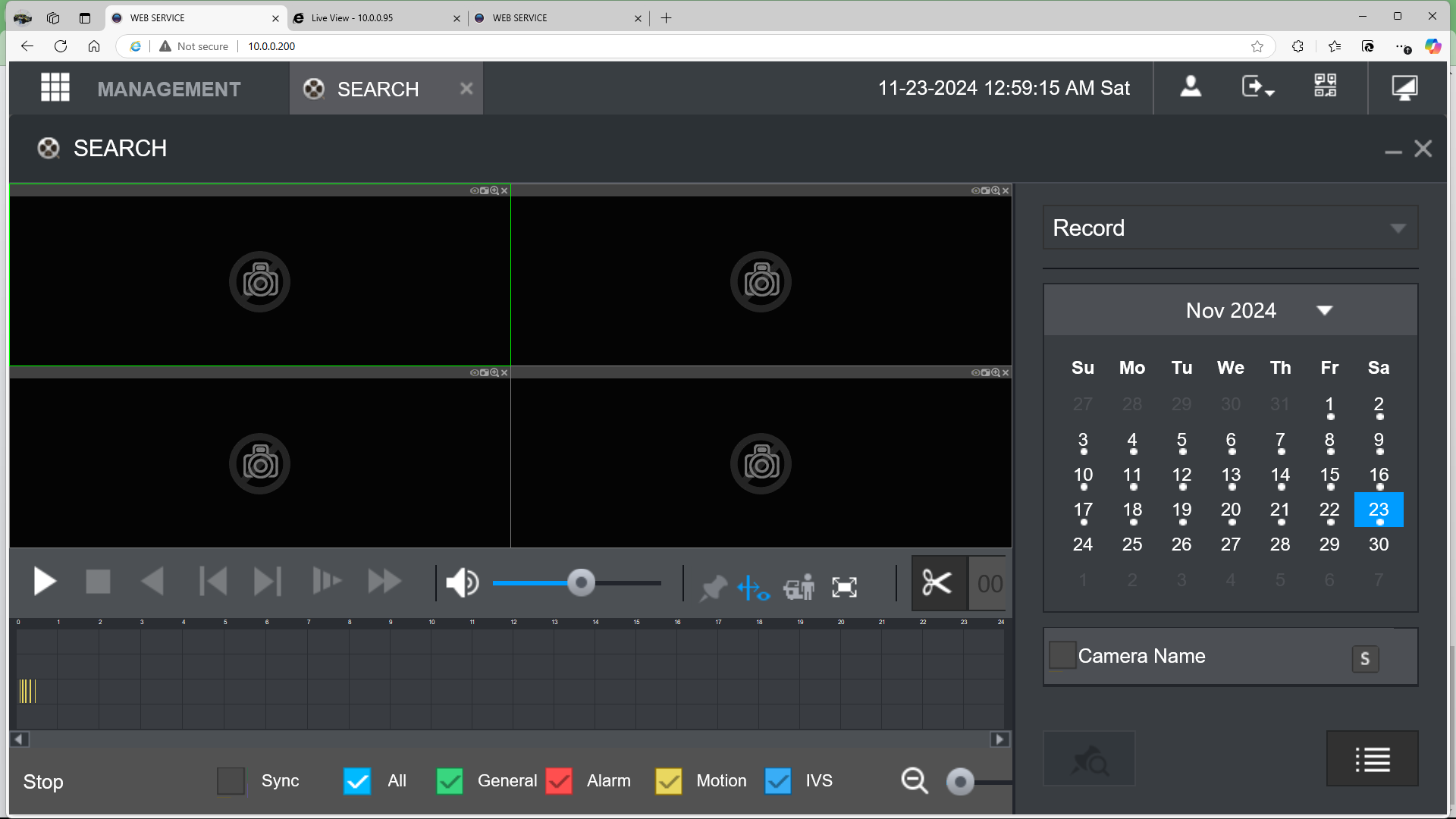Open the user account icon
This screenshot has height=819, width=1456.
[1191, 86]
